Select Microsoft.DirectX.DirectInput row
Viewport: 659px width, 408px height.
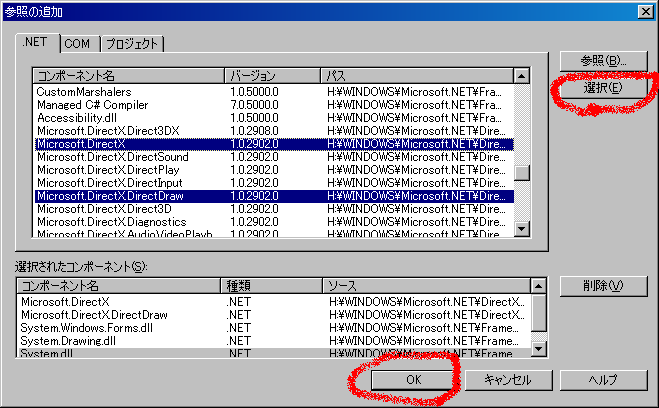point(274,183)
